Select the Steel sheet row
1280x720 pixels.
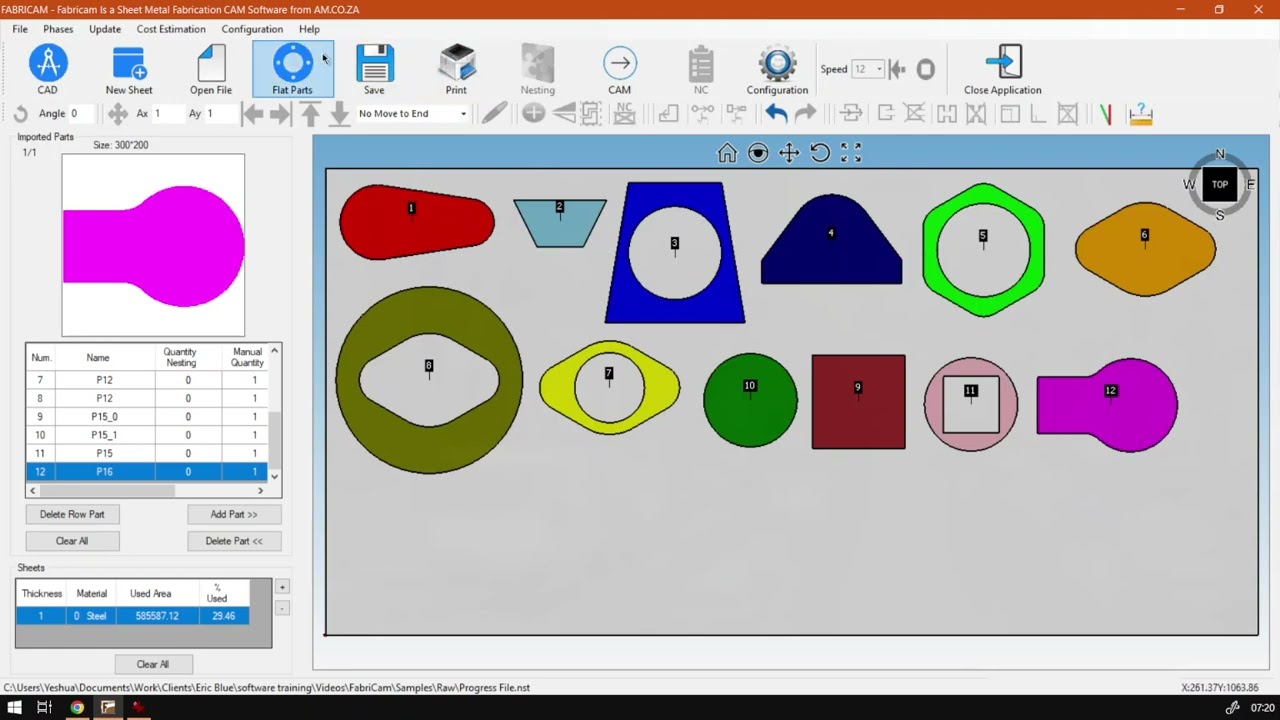tap(133, 616)
